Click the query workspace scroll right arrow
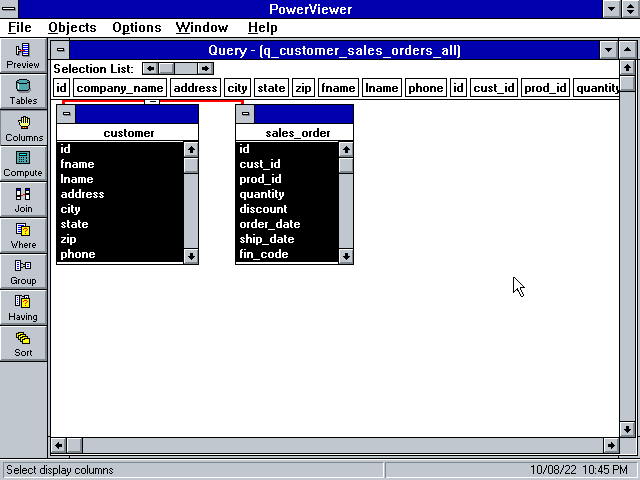640x480 pixels. 611,445
